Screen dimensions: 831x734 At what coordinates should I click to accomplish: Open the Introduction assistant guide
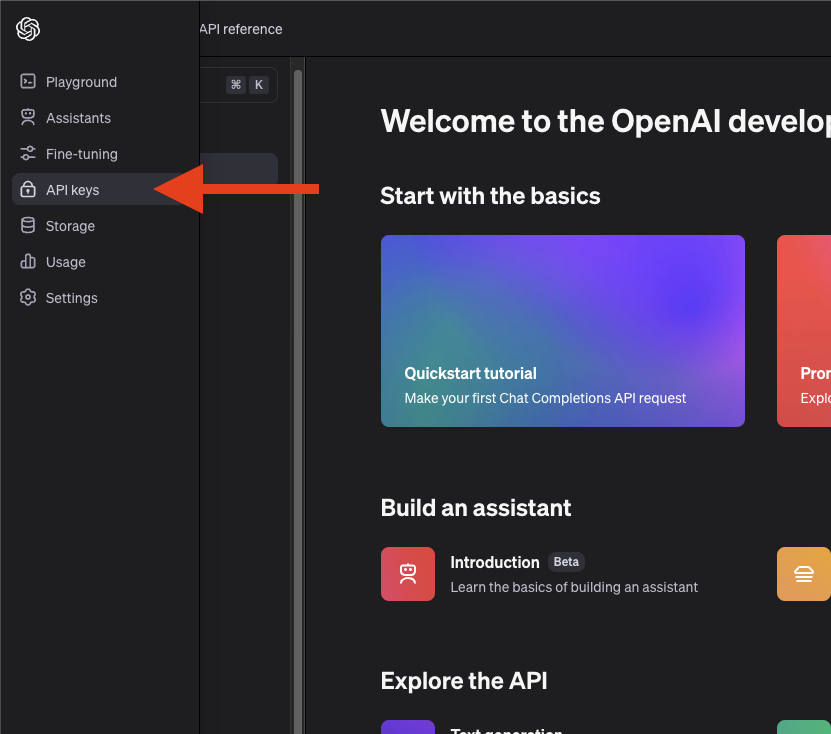click(x=495, y=562)
